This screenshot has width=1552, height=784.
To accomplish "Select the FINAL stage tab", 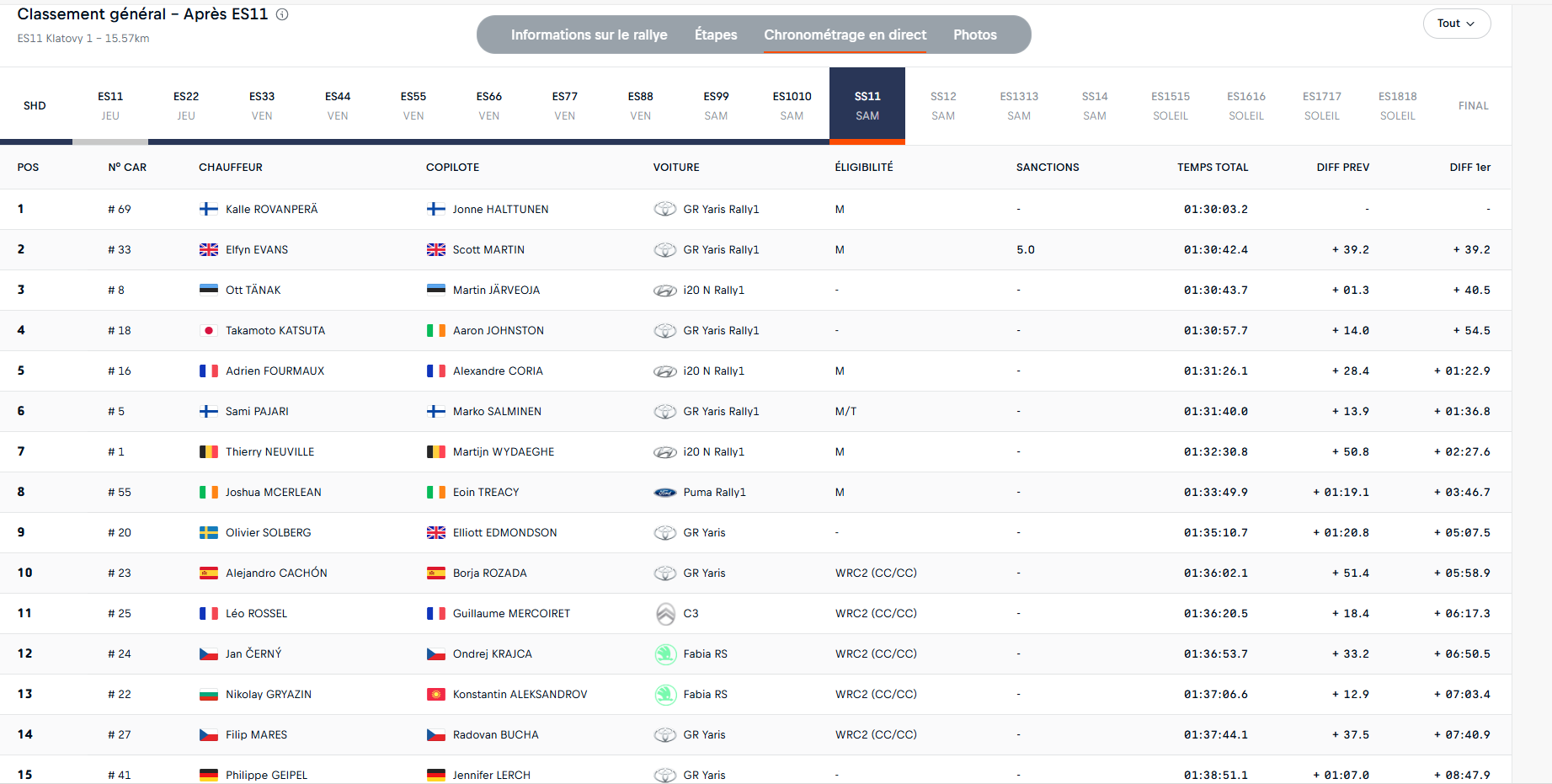I will (1474, 106).
